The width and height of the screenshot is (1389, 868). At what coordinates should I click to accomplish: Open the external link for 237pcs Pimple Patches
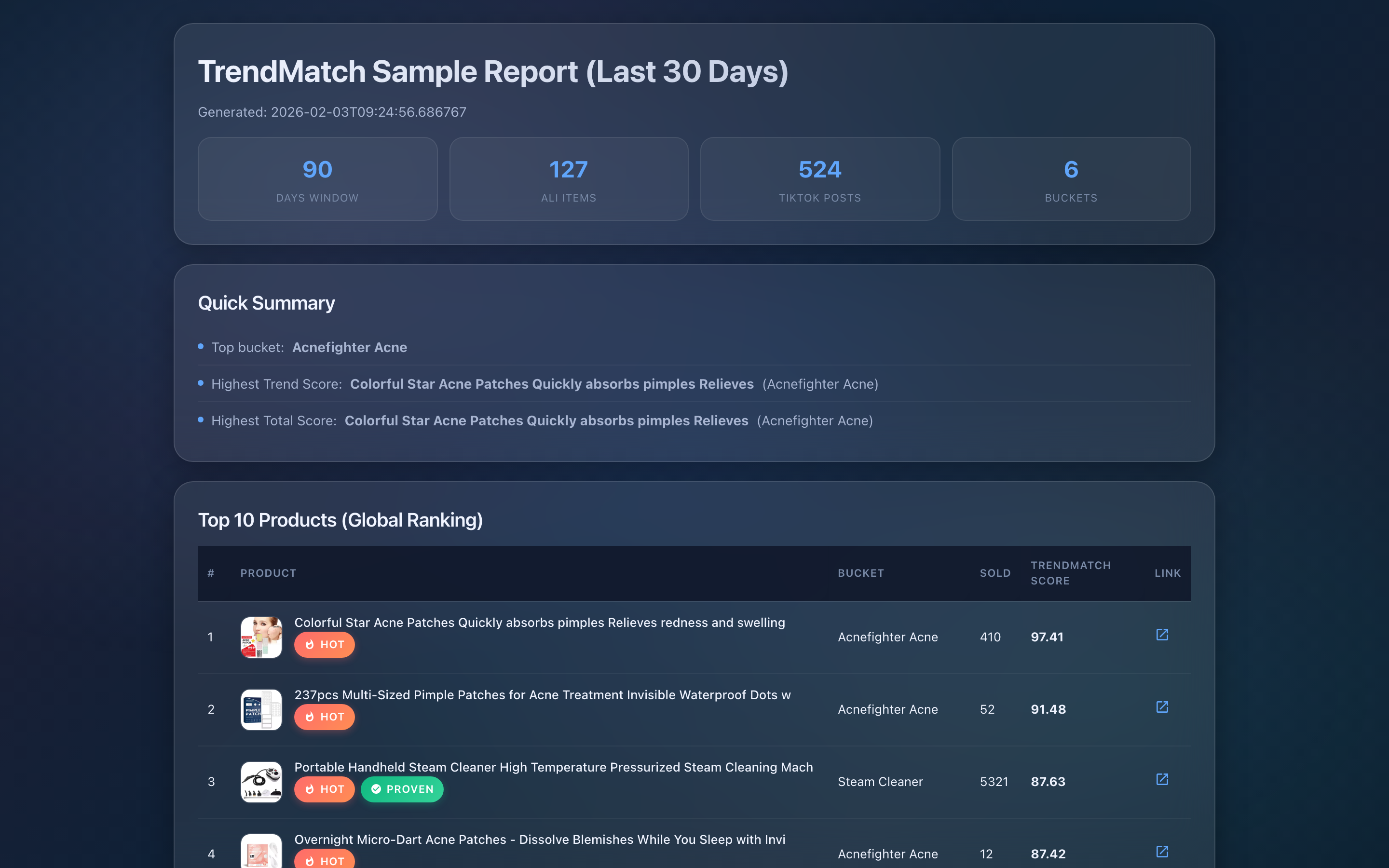[x=1163, y=707]
